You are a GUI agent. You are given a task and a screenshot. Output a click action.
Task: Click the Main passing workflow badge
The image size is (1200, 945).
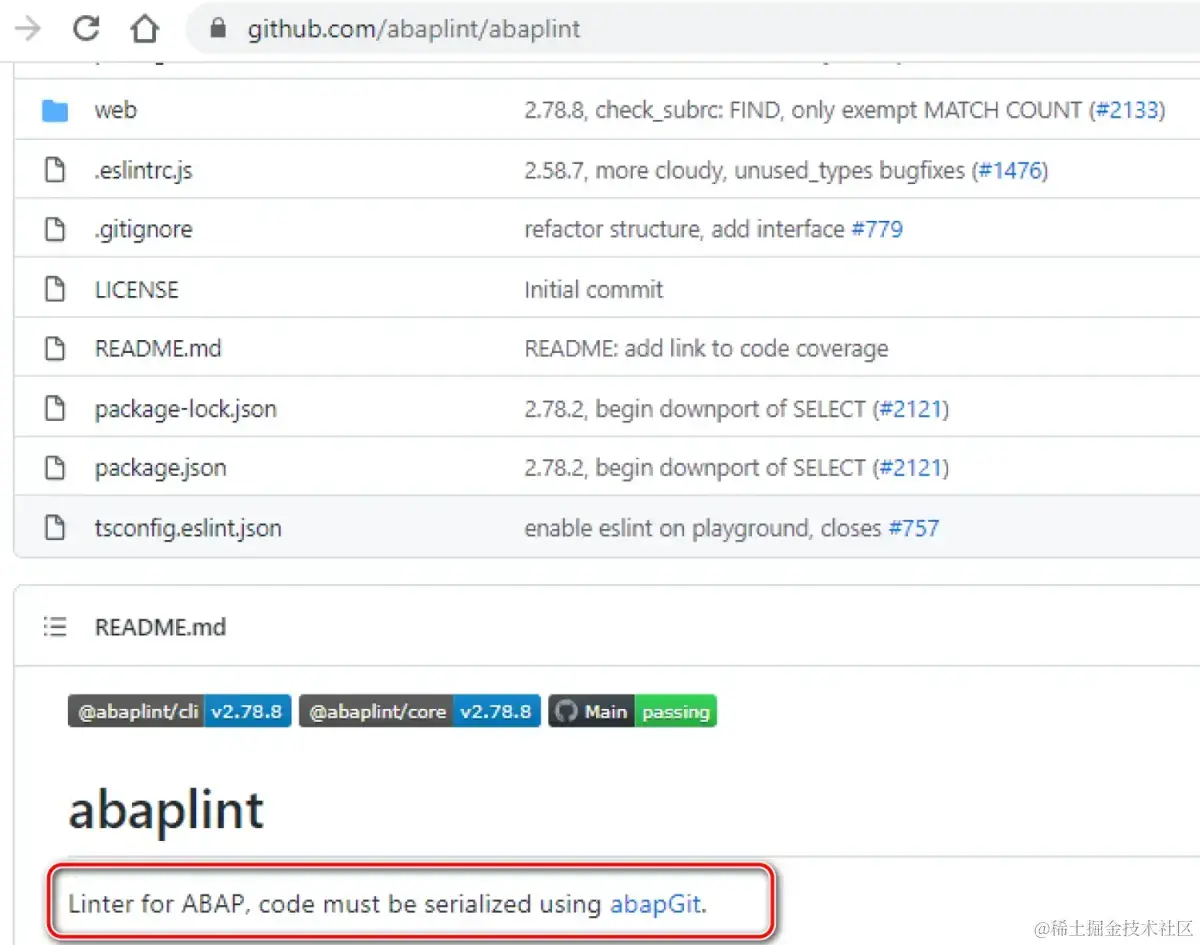tap(632, 712)
